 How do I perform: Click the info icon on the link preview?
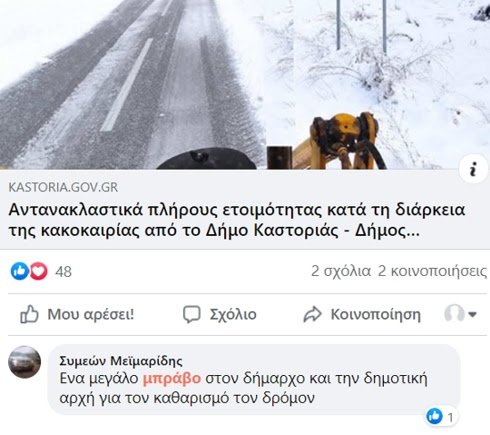point(473,170)
